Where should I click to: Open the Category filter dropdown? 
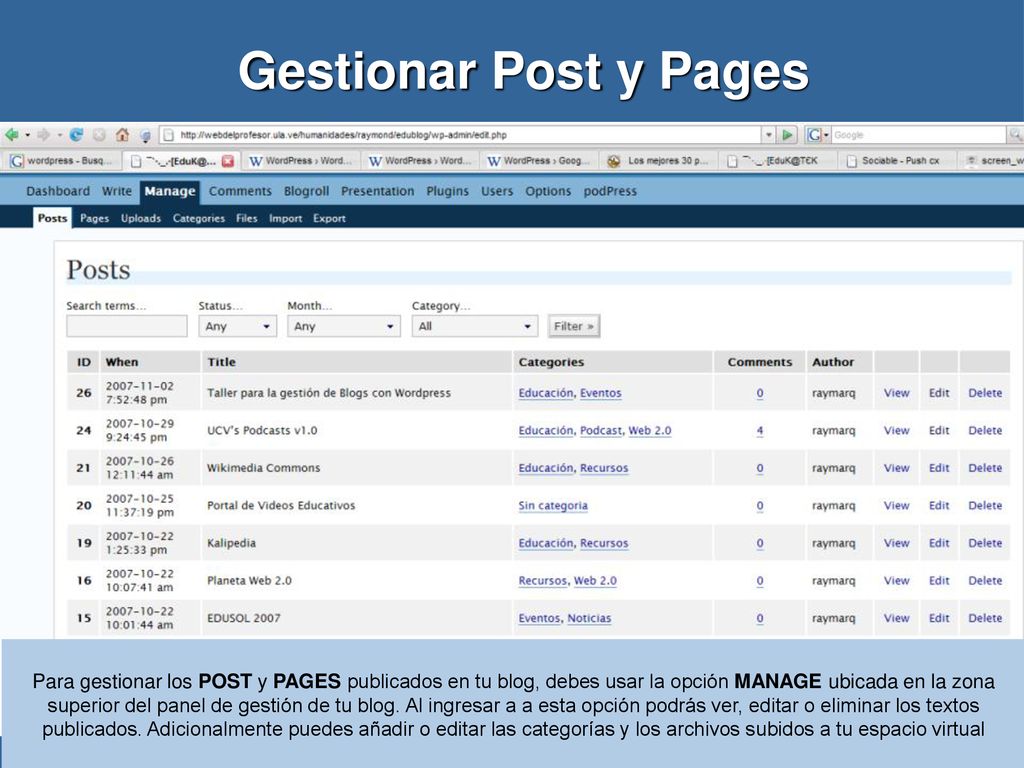(474, 326)
